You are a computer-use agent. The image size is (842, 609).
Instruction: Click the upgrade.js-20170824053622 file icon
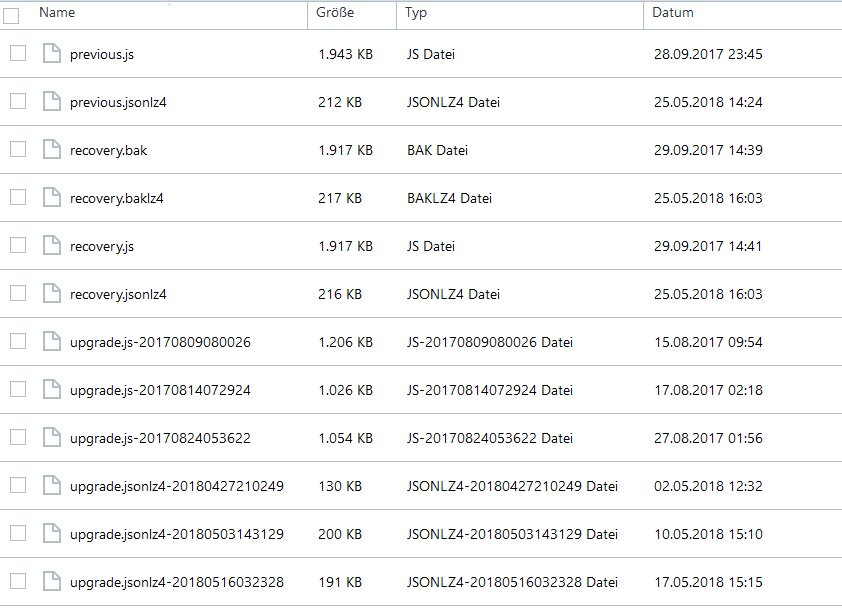click(x=52, y=438)
